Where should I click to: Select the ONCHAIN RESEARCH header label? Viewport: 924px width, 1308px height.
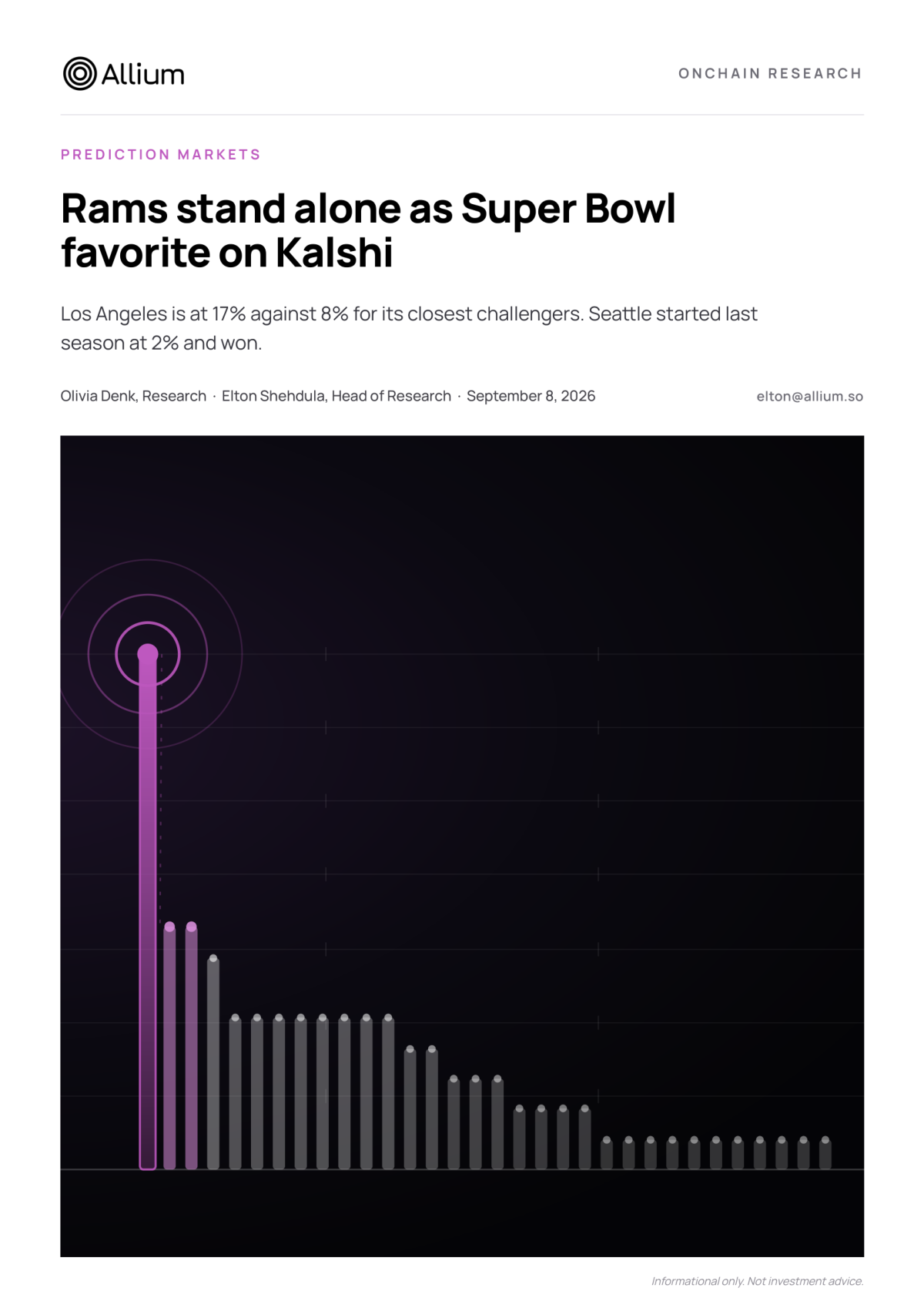(770, 73)
